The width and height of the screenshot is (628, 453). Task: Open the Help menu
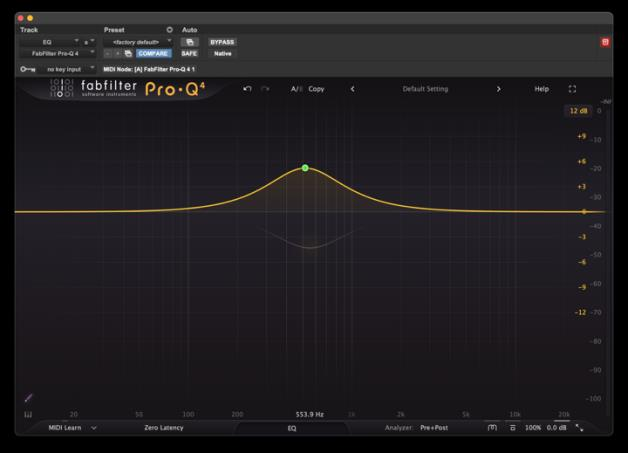tap(541, 89)
